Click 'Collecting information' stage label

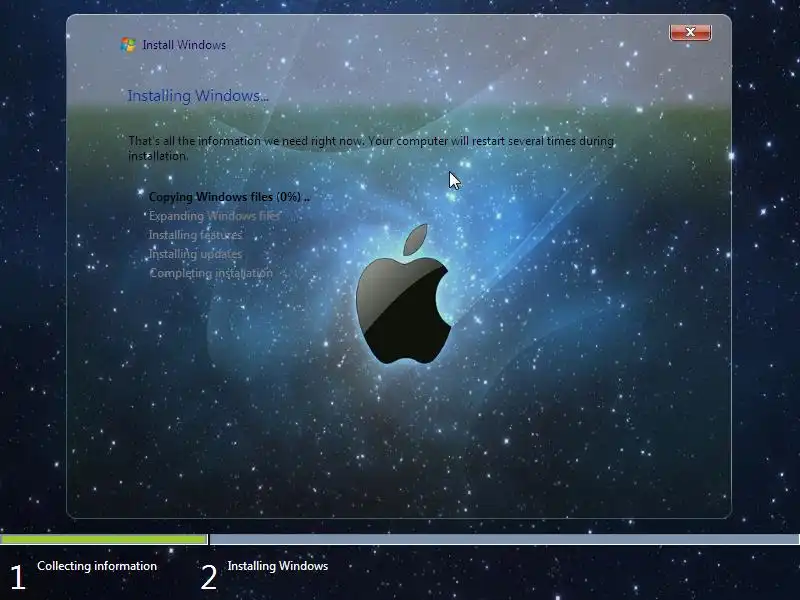pos(97,566)
